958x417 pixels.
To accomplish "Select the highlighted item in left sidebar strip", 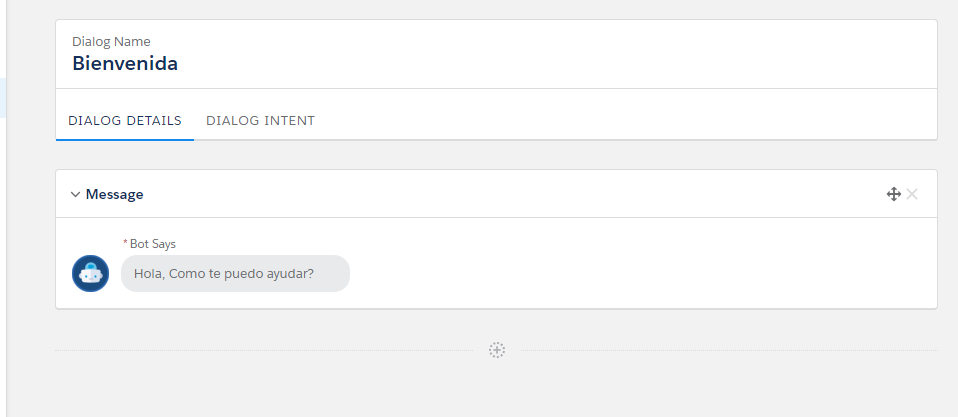I will point(3,98).
